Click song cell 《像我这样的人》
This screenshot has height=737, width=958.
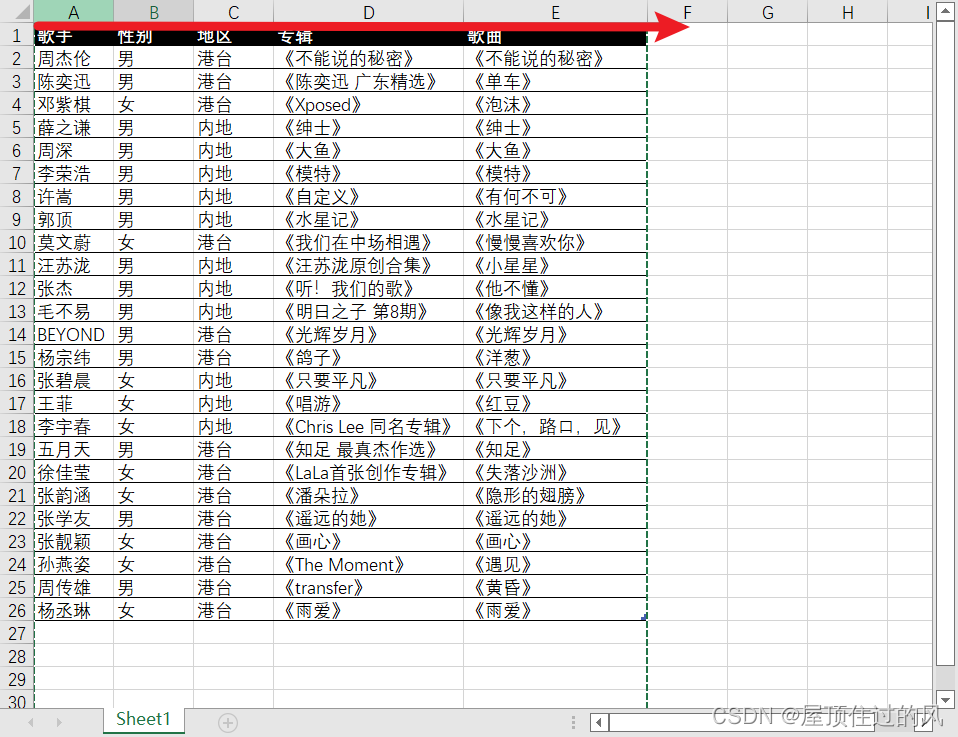pos(555,312)
